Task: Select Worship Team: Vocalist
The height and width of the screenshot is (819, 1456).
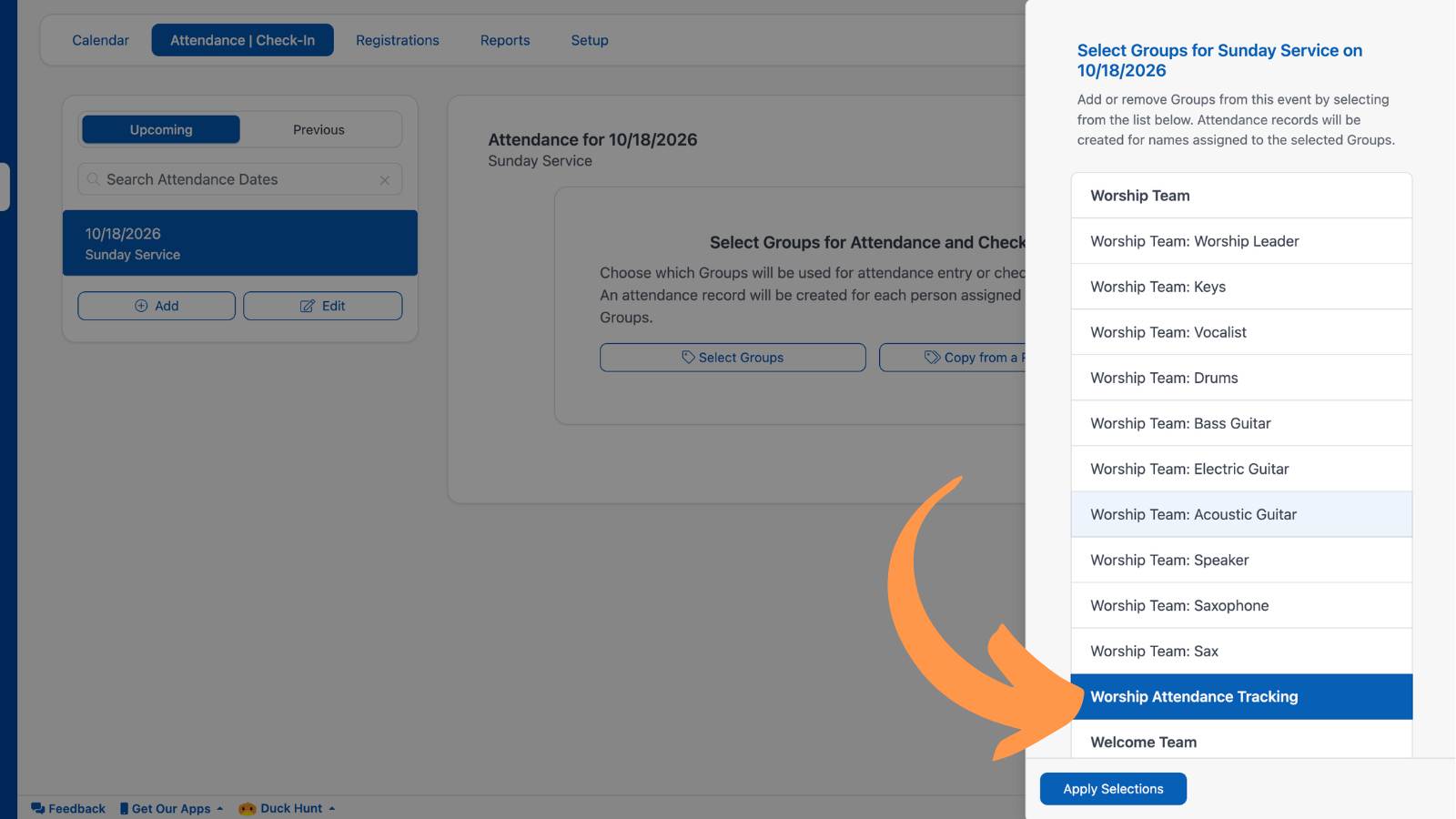Action: click(x=1241, y=332)
